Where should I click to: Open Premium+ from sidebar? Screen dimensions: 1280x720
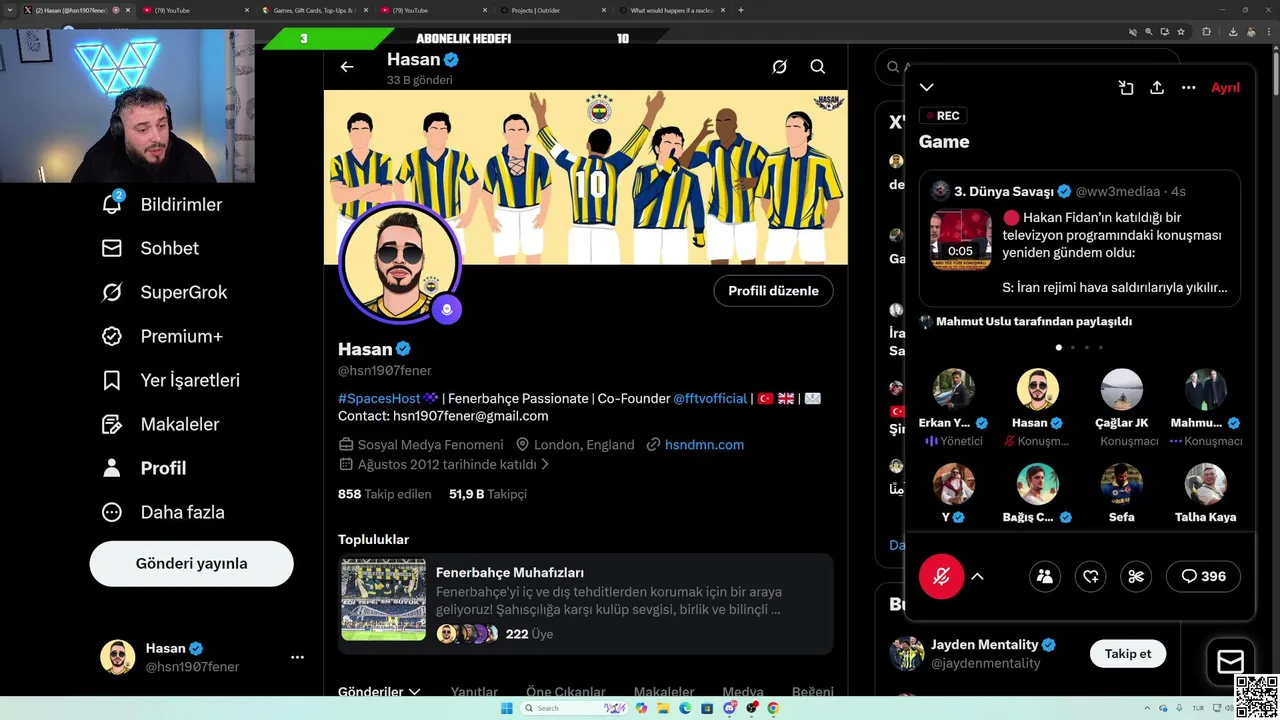coord(162,336)
